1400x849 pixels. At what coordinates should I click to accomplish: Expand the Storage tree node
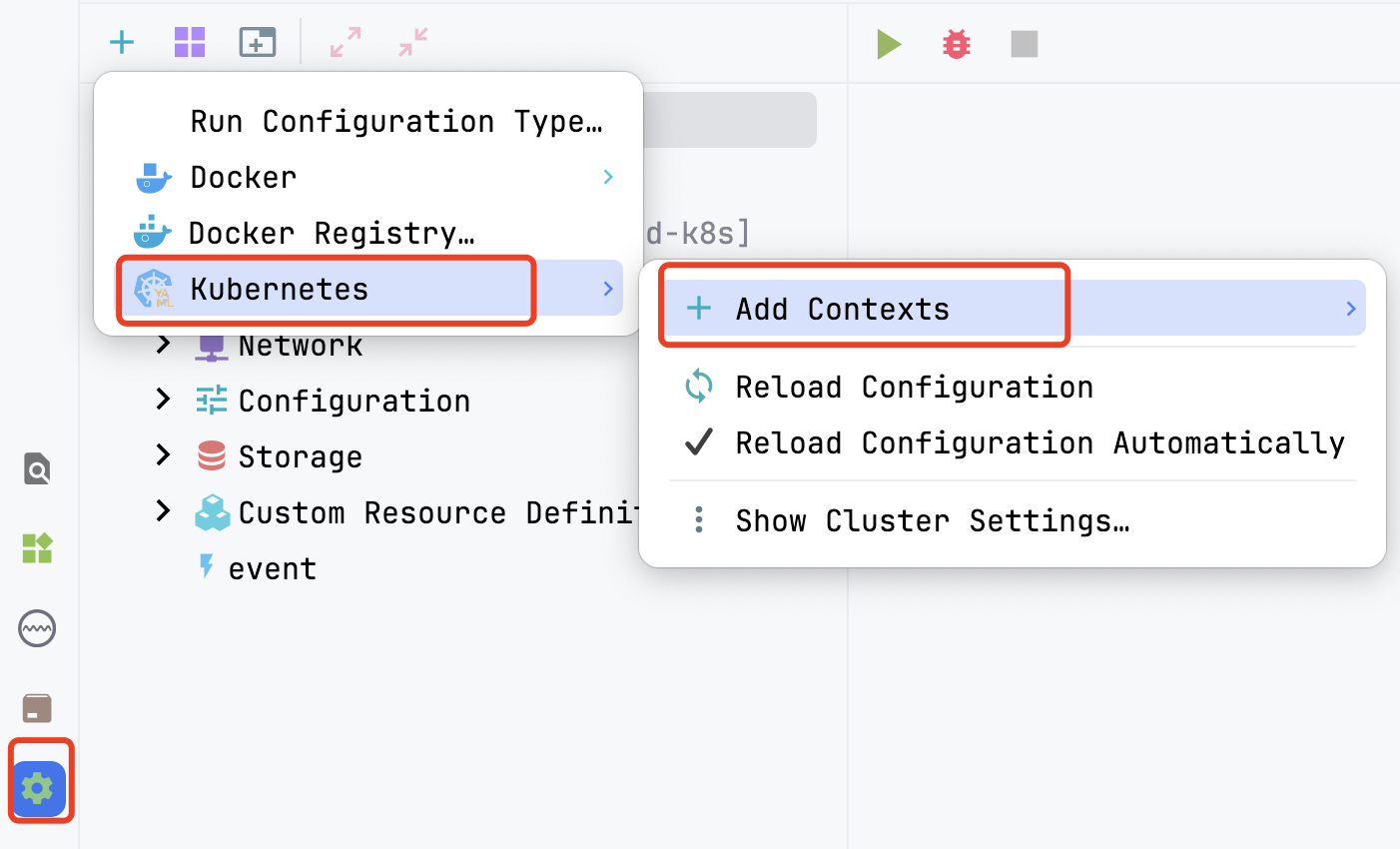[164, 455]
